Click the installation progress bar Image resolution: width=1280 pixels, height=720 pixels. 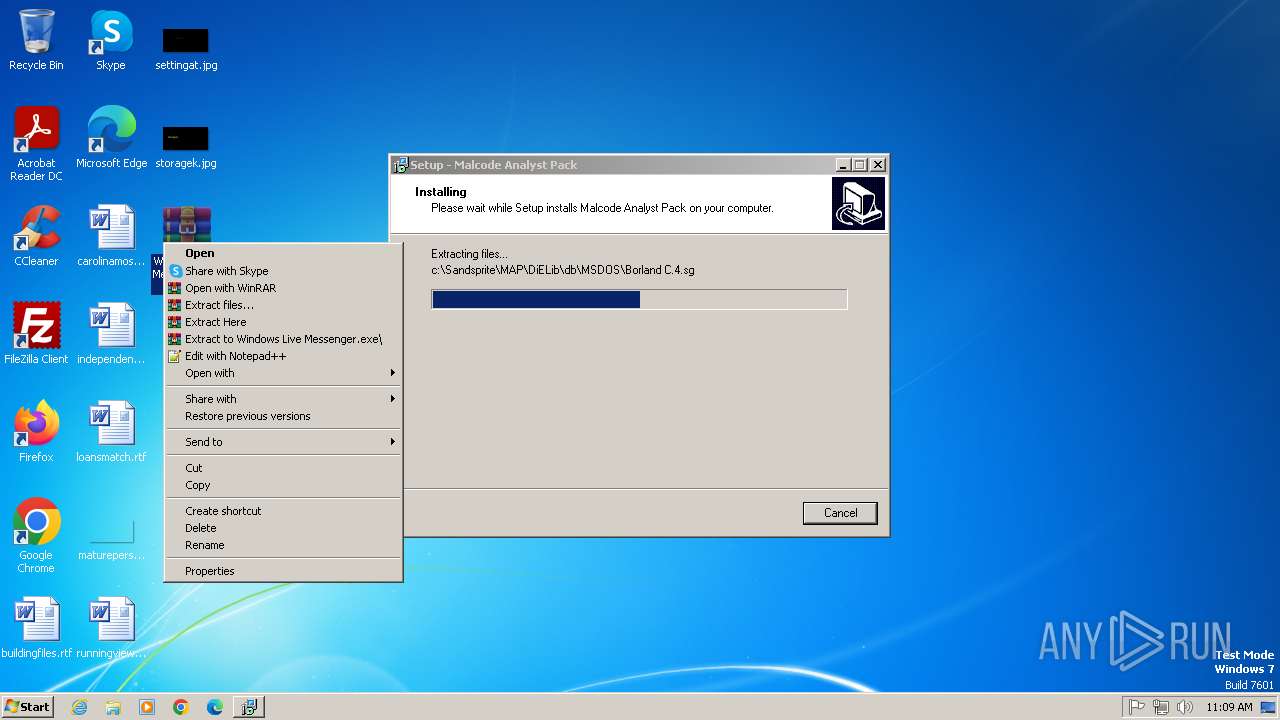point(639,299)
